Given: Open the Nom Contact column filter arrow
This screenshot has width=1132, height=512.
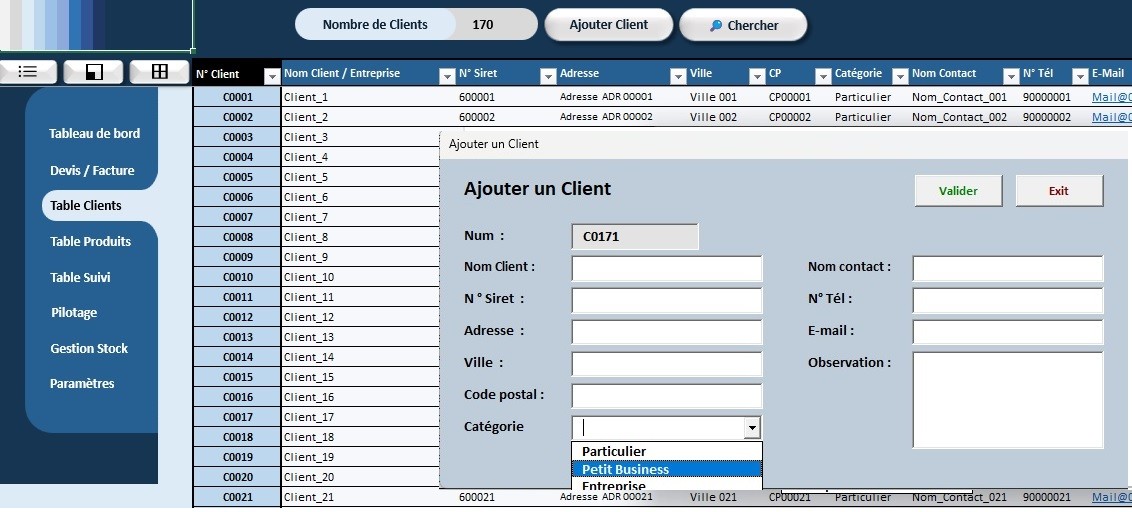Looking at the screenshot, I should click(1011, 76).
